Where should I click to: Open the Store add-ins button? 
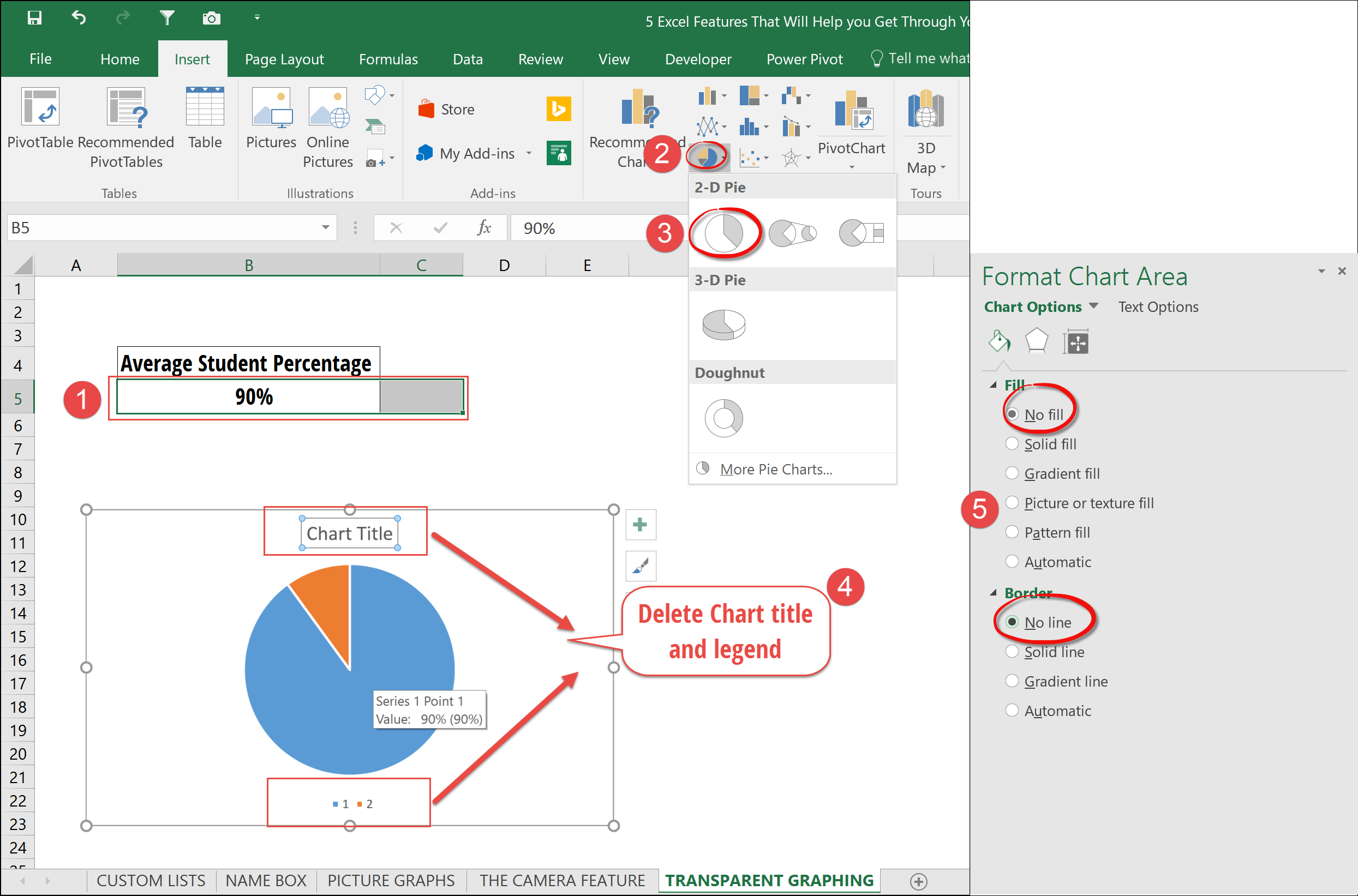[x=446, y=109]
